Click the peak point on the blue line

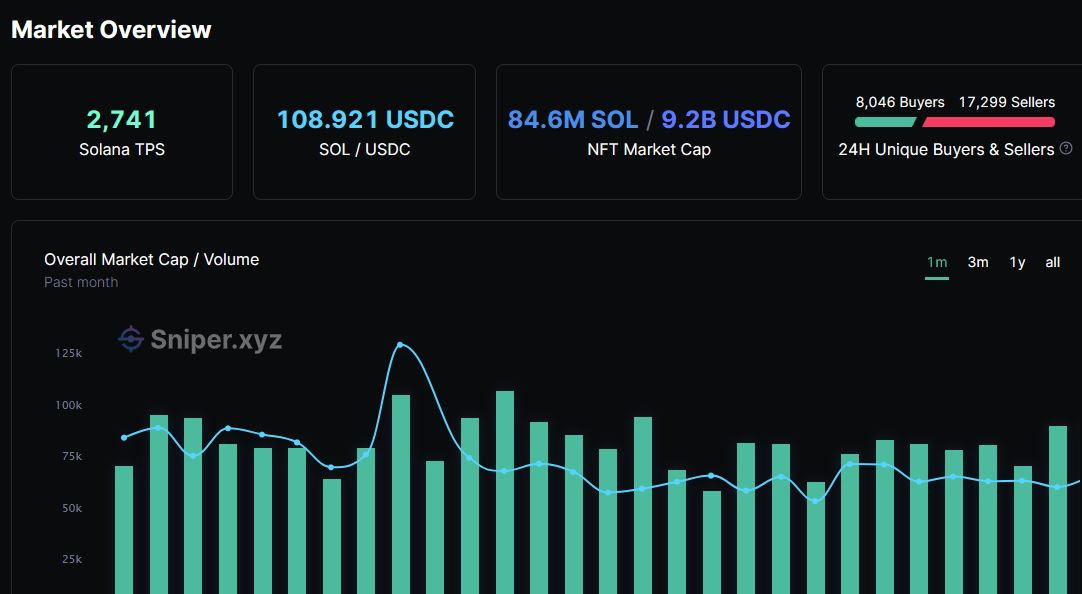coord(402,343)
